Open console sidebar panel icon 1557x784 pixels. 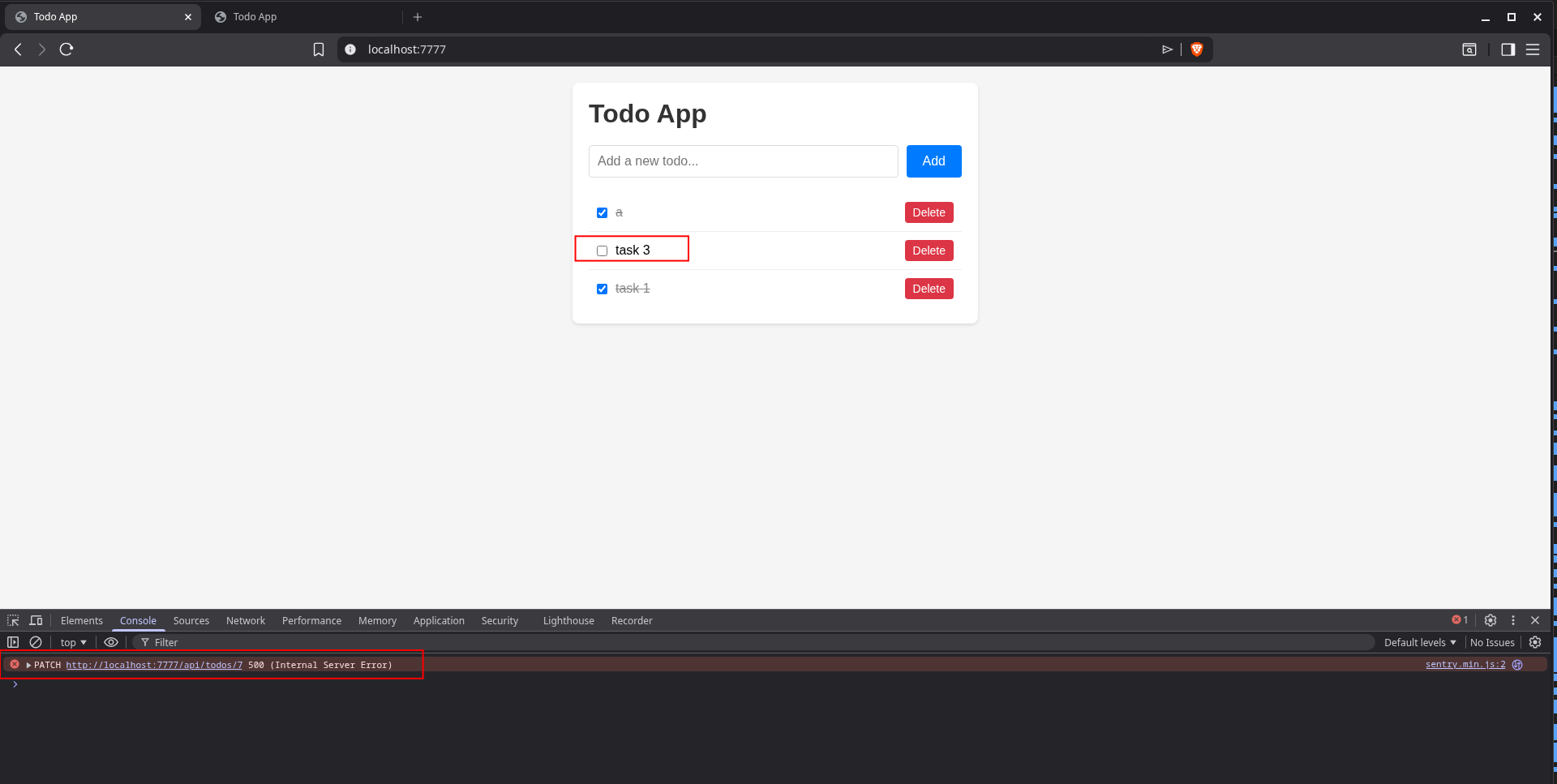click(x=13, y=642)
